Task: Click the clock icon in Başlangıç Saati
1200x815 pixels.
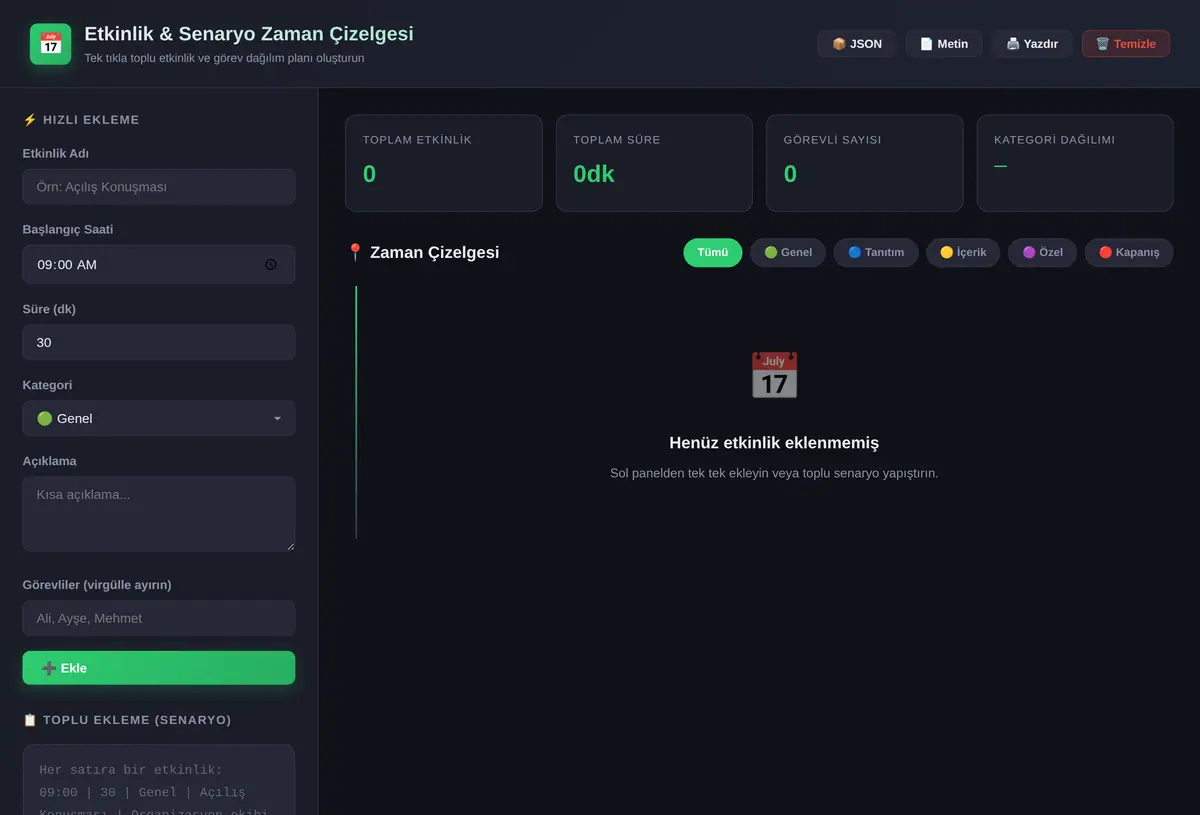Action: (x=271, y=265)
